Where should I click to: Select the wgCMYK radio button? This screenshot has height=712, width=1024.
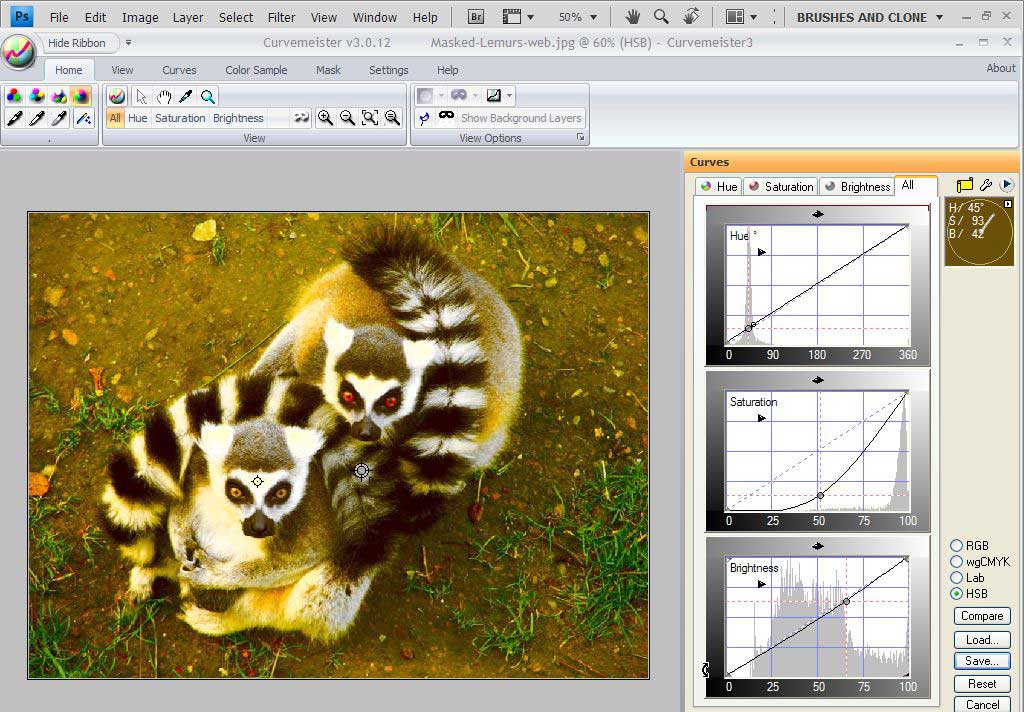(x=957, y=562)
